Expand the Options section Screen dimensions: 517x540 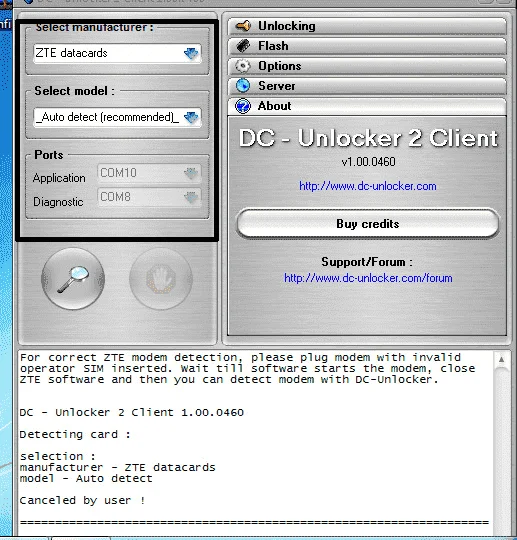(367, 66)
